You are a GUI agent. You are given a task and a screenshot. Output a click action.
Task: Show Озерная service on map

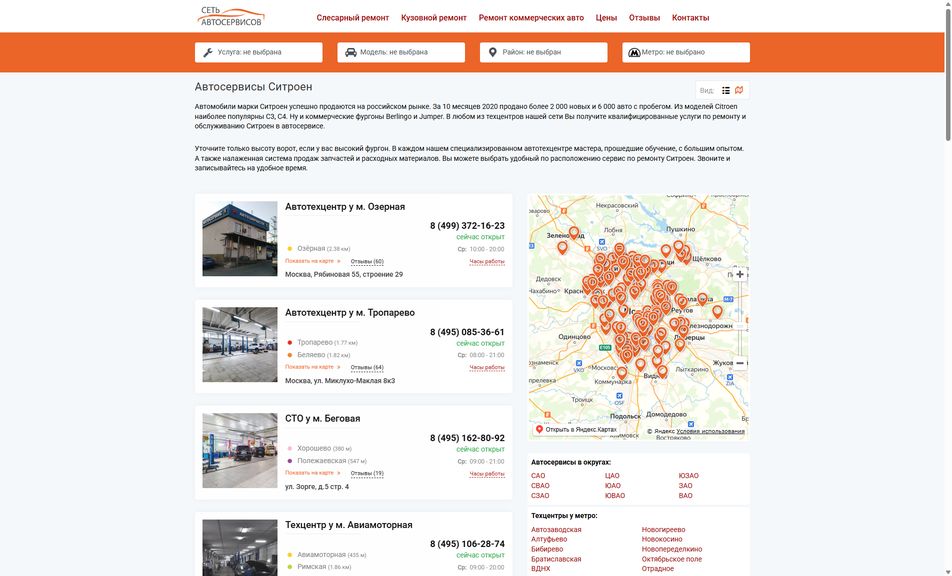click(313, 261)
